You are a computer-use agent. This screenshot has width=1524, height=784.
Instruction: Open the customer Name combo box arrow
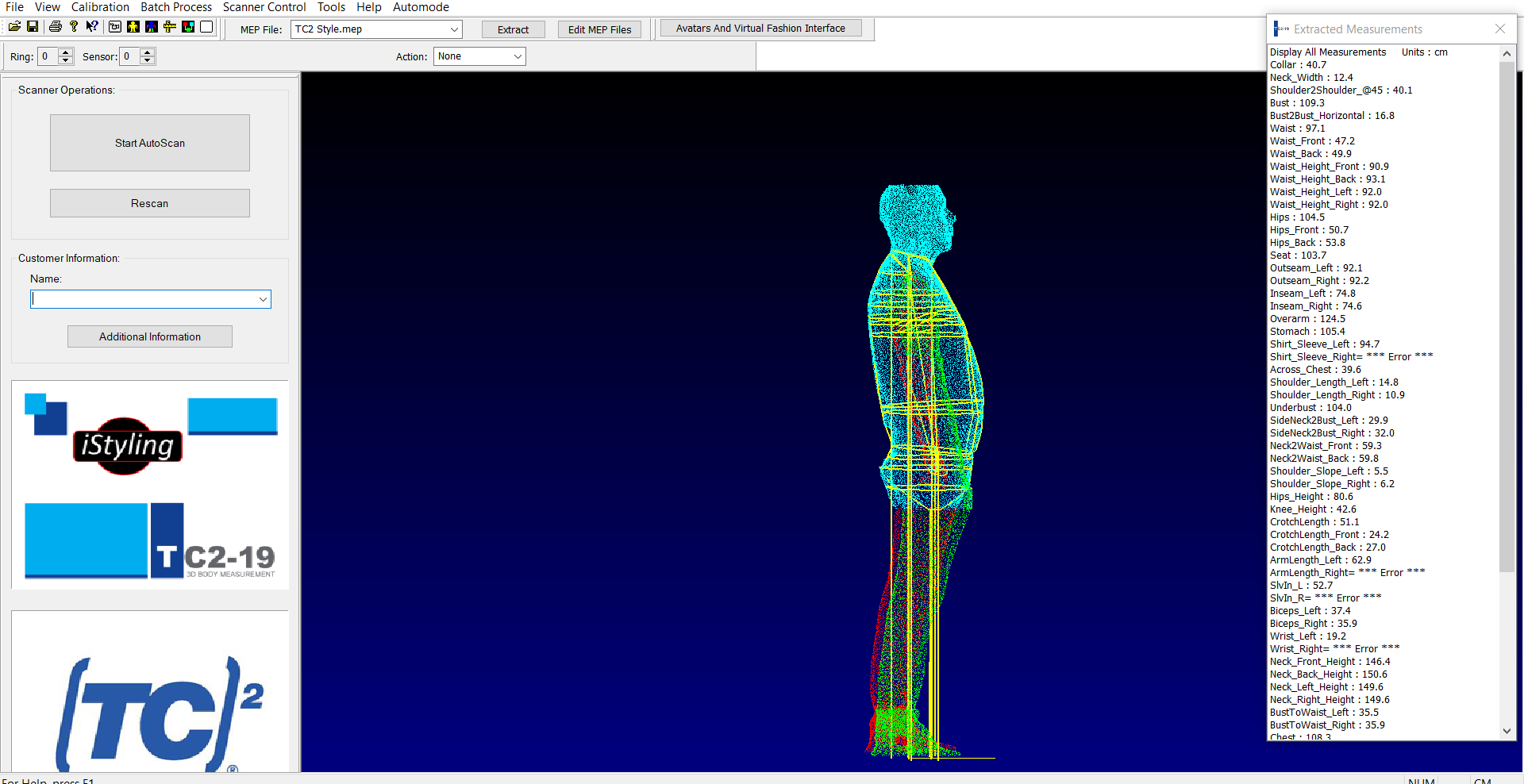pyautogui.click(x=263, y=299)
